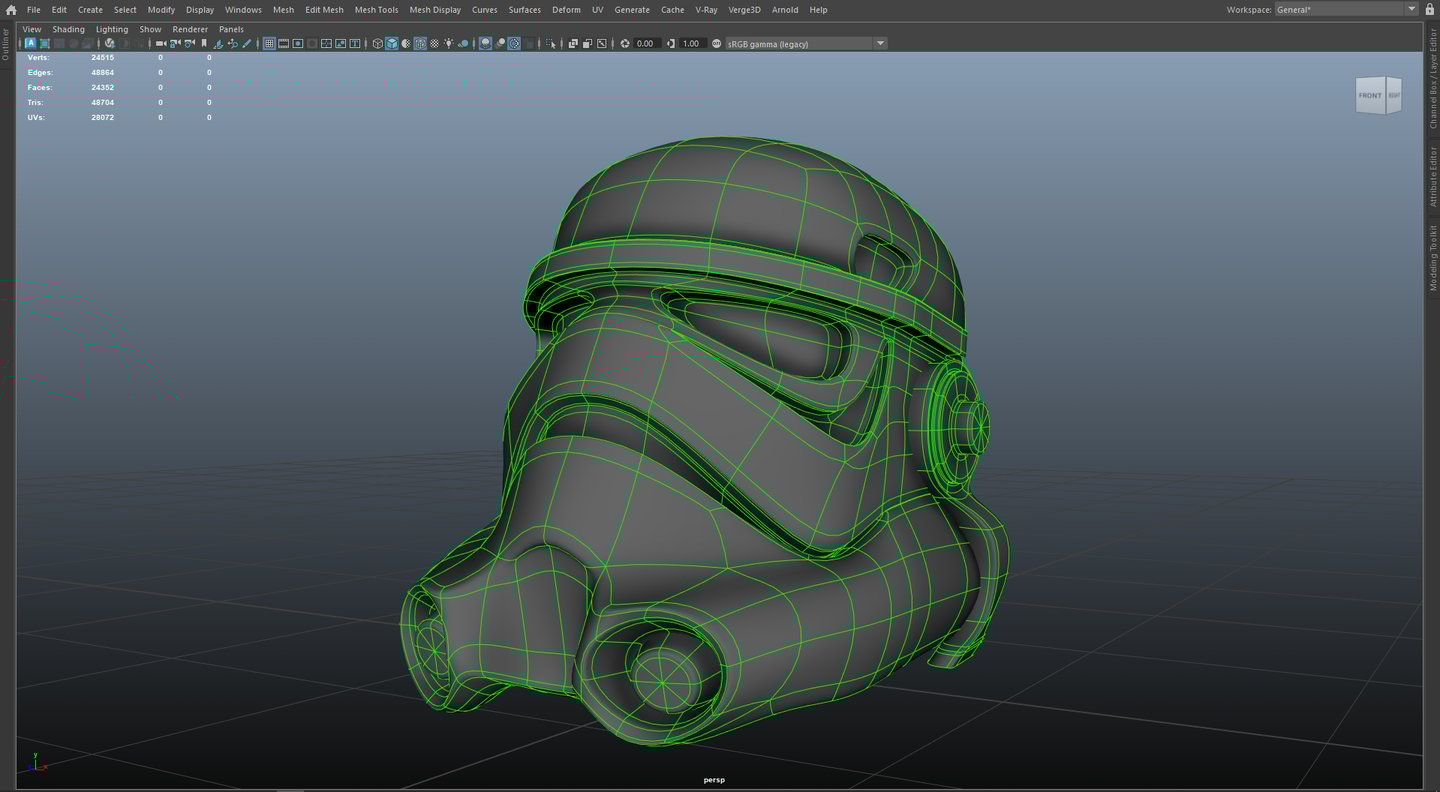Toggle the shadows icon
1440x792 pixels.
(463, 44)
